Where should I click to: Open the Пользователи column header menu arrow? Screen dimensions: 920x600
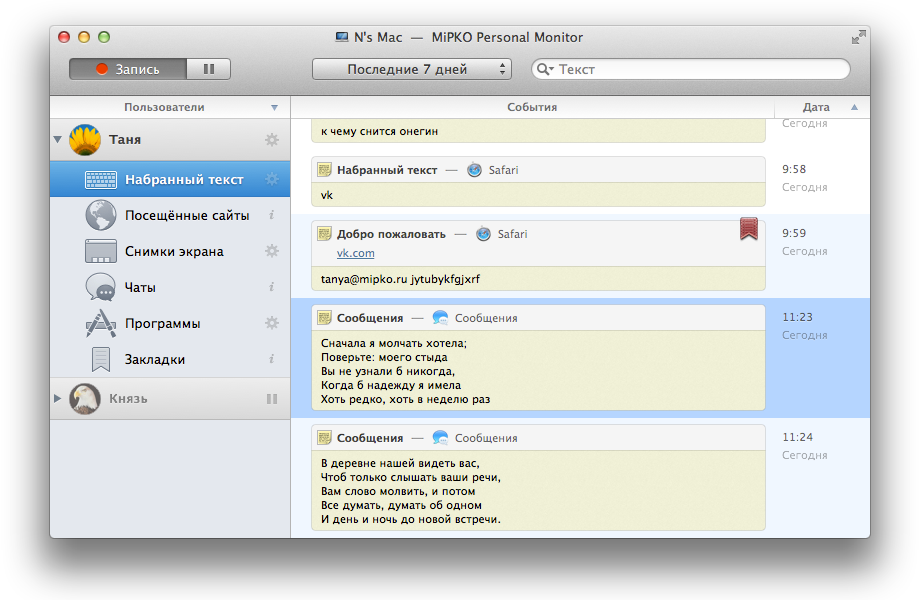point(274,107)
